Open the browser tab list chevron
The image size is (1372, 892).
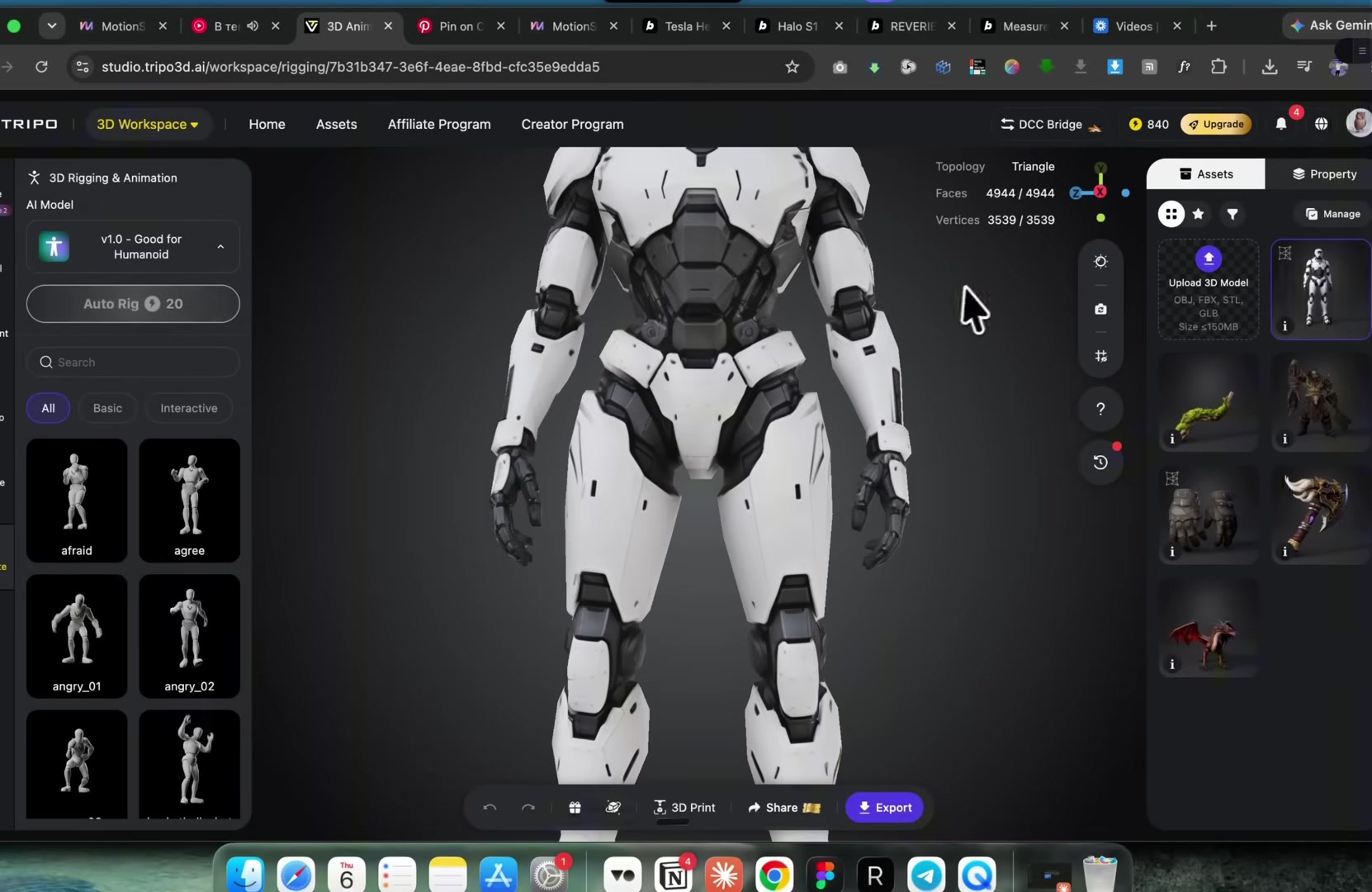52,26
